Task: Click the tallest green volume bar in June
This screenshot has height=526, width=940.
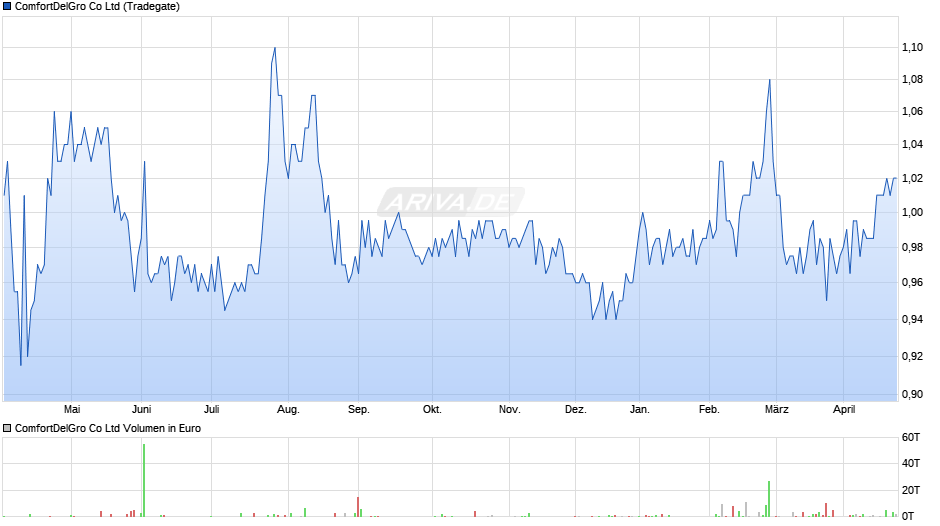Action: point(144,480)
